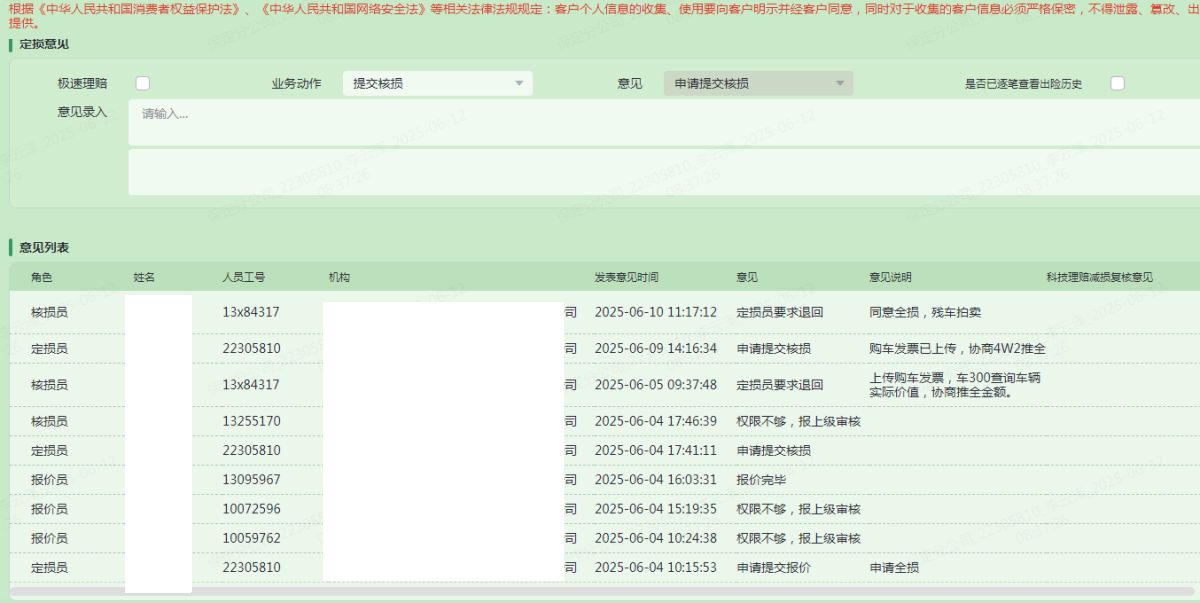This screenshot has width=1200, height=603.
Task: Click employee number 13255170 in the list
Action: pos(251,421)
